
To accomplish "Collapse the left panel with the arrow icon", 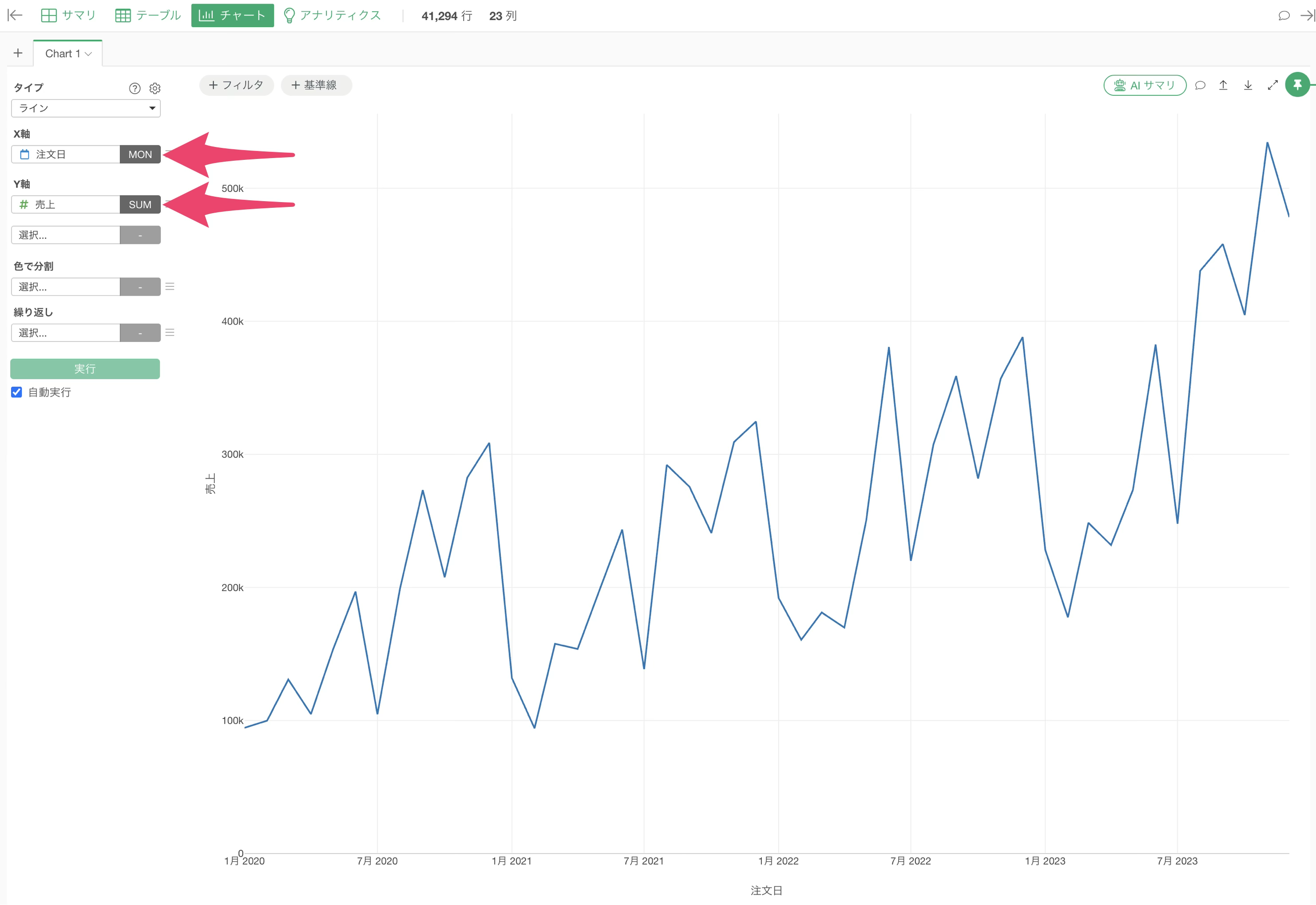I will pyautogui.click(x=15, y=15).
